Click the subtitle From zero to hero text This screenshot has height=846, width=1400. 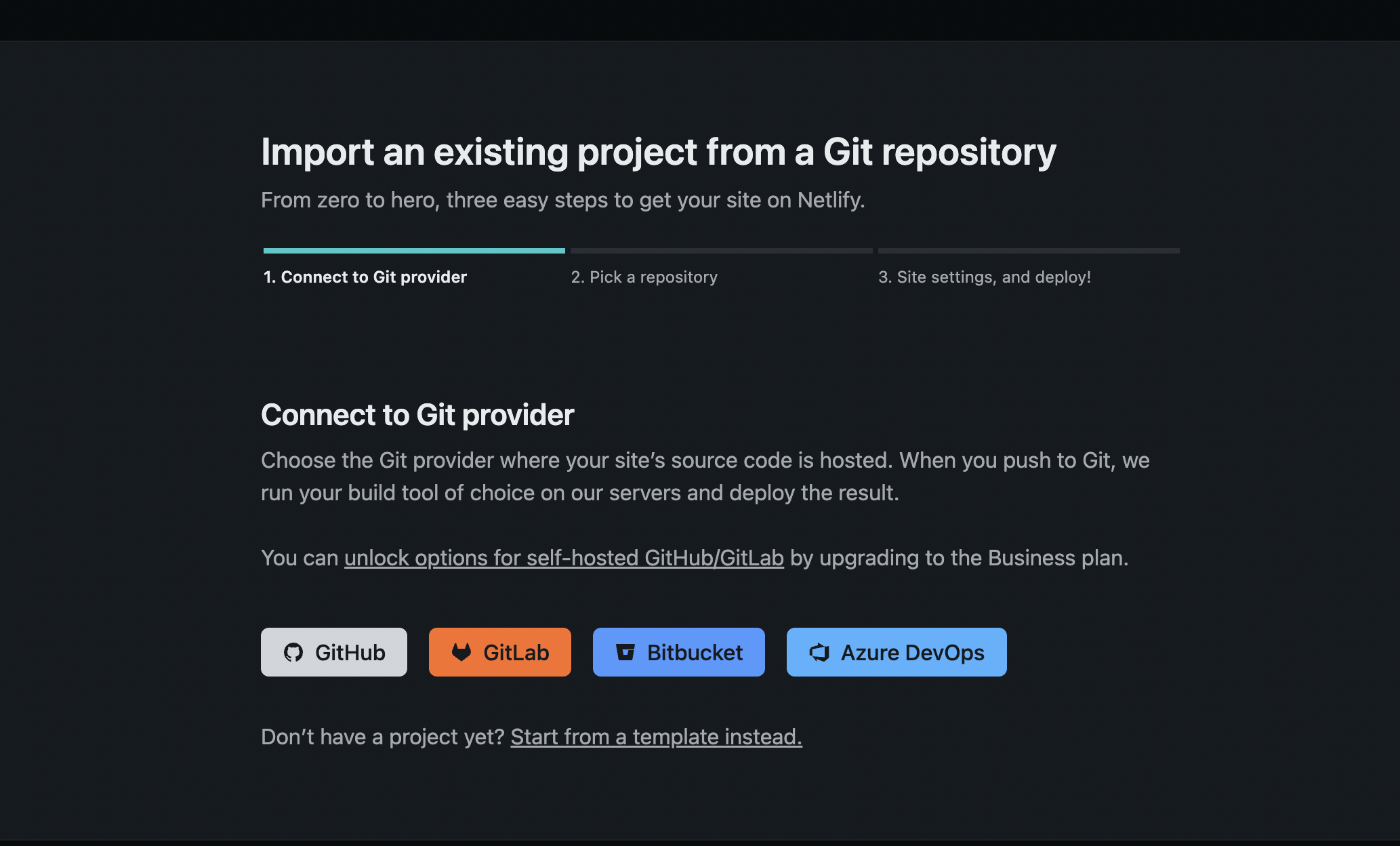[563, 200]
